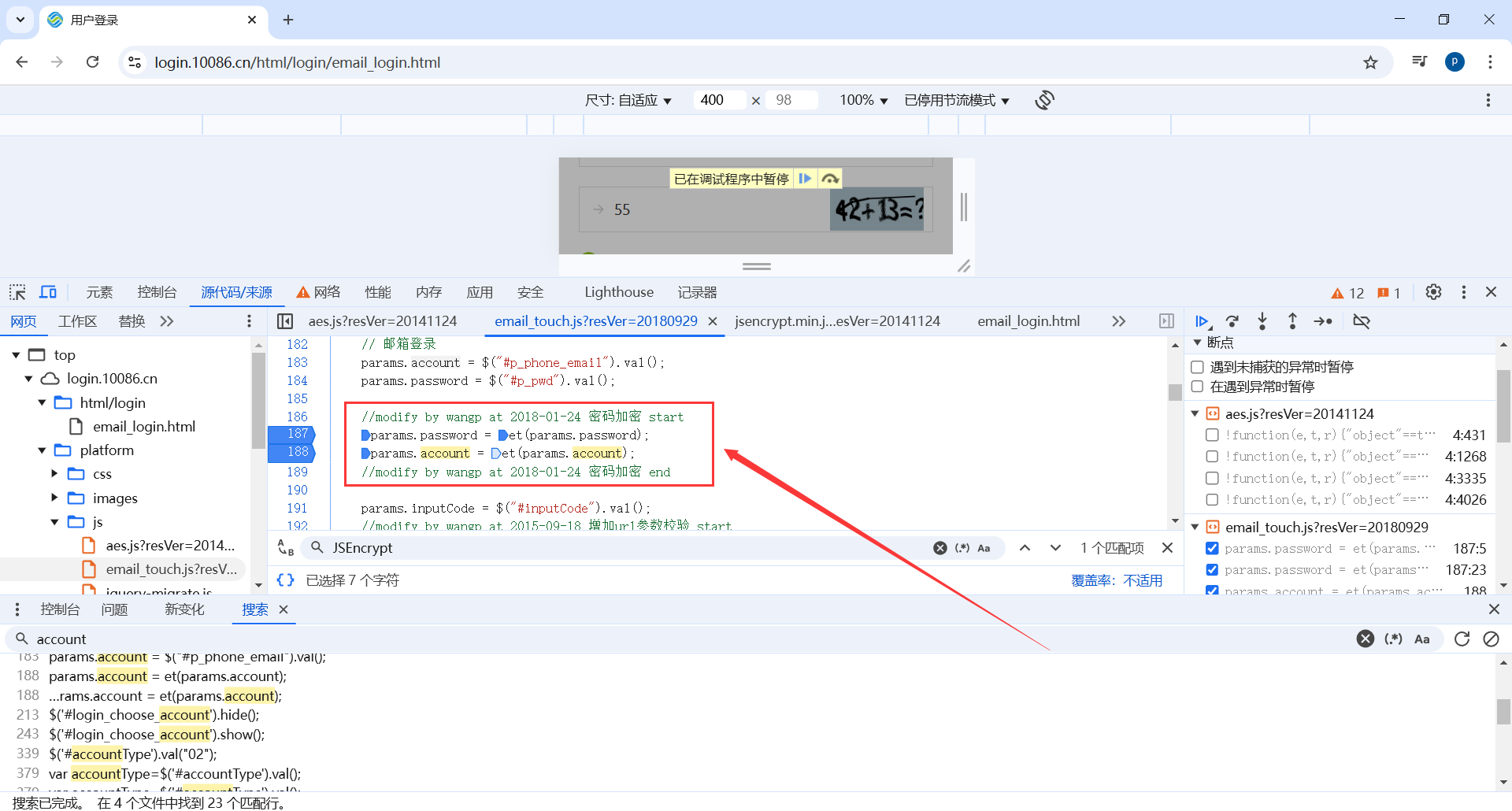Open the aes.js?resVer=20141124 editor tab

pos(383,321)
